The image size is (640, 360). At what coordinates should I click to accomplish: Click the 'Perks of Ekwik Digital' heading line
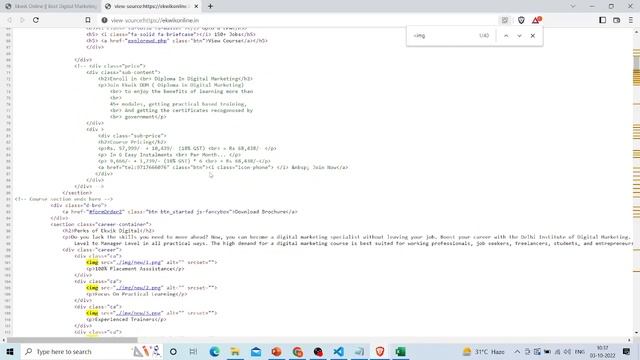[x=109, y=231]
